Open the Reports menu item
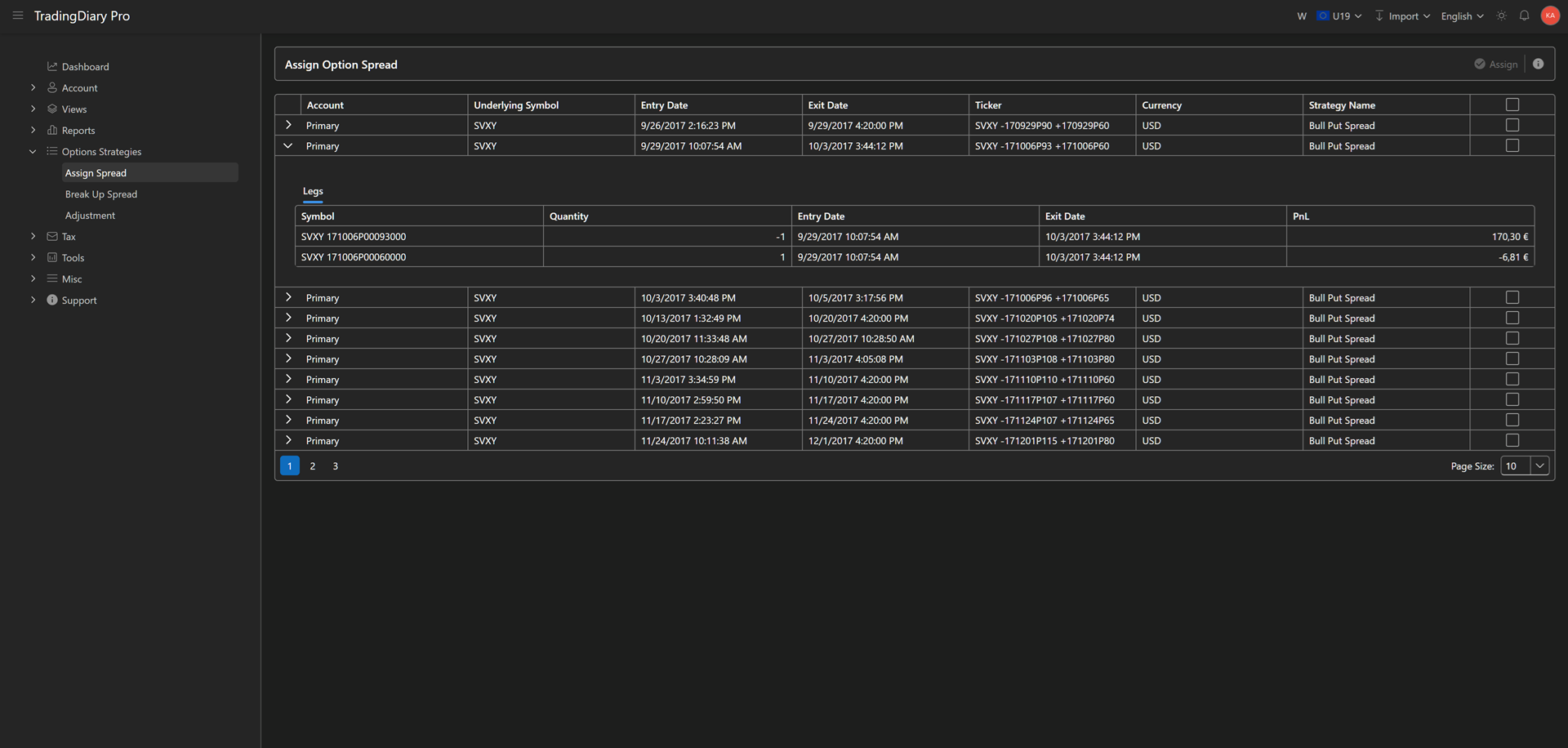The image size is (1568, 748). [x=78, y=130]
